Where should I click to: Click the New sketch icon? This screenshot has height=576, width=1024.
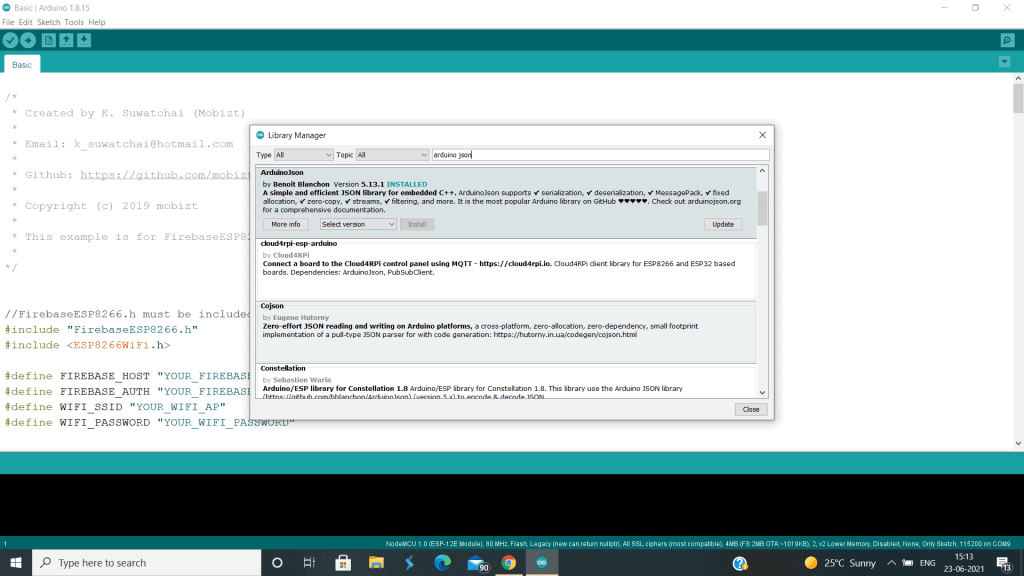click(48, 40)
